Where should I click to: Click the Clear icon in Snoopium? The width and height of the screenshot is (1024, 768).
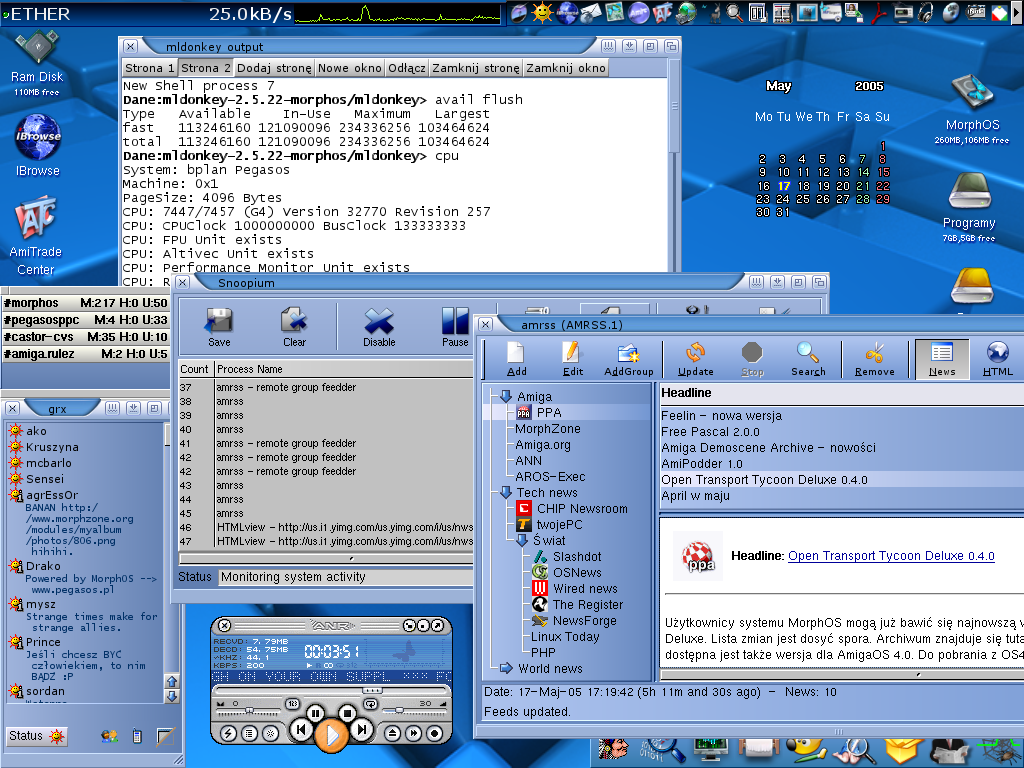(x=294, y=327)
